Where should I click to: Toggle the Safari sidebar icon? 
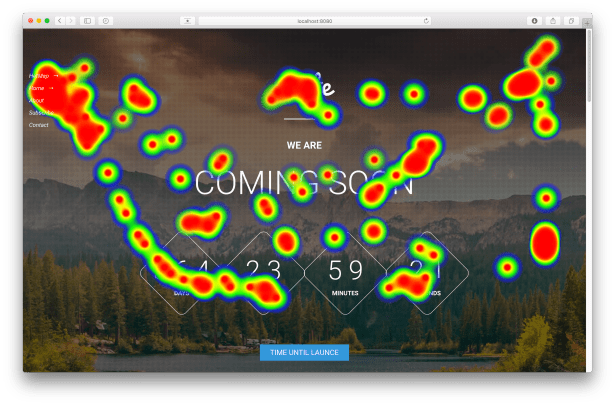[x=87, y=20]
